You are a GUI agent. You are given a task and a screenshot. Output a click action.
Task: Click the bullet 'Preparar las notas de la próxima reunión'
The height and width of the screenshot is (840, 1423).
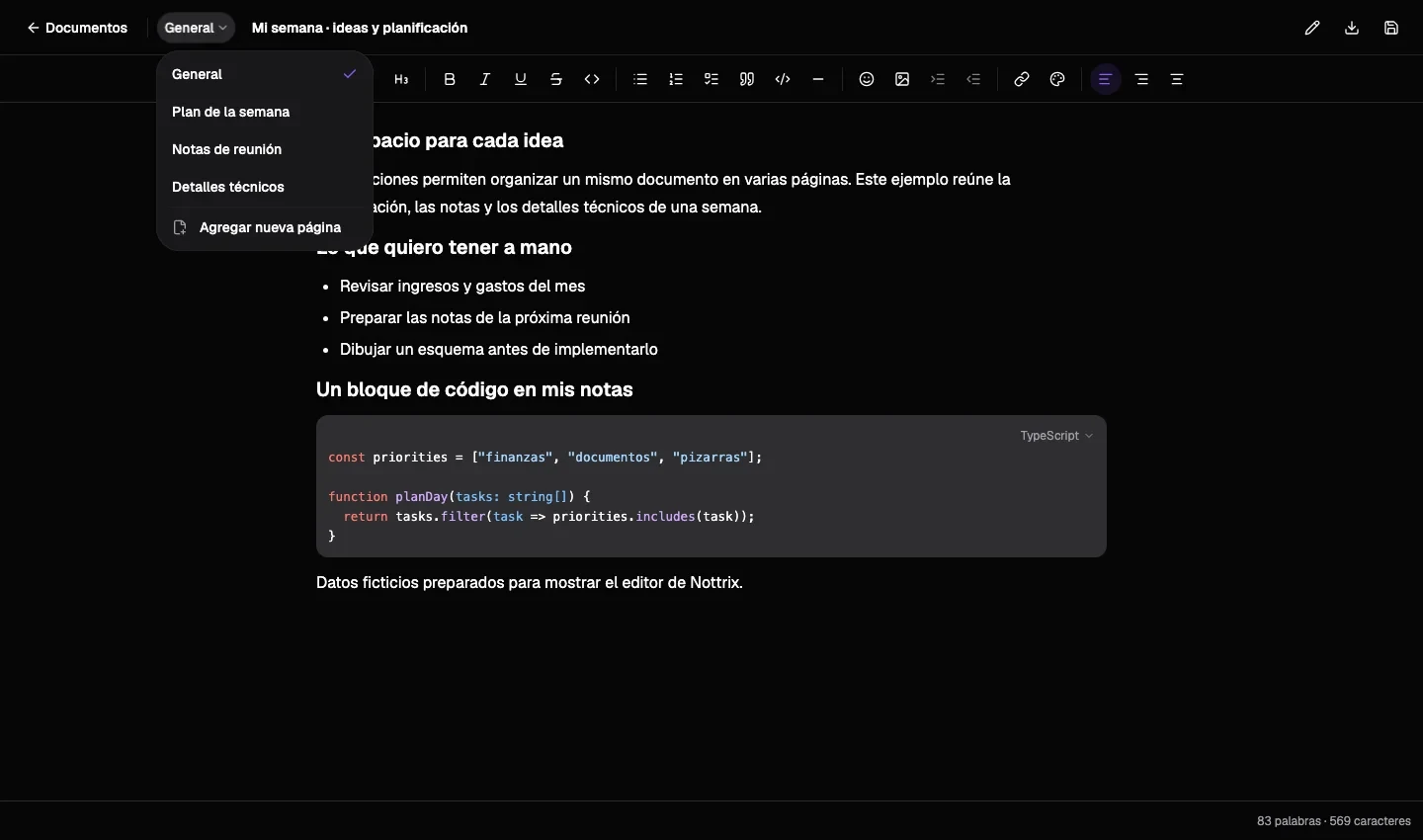click(485, 318)
